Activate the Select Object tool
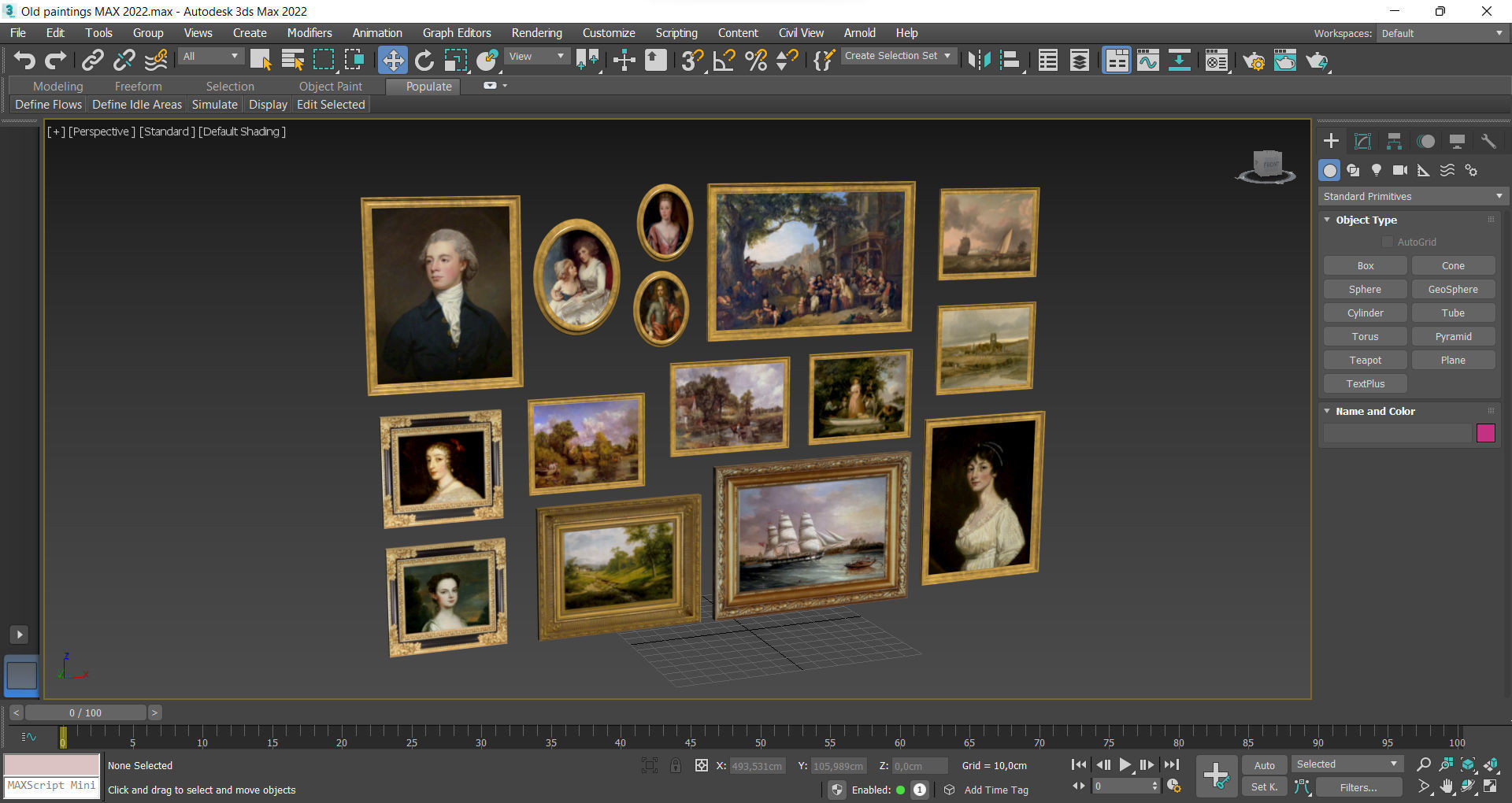The height and width of the screenshot is (803, 1512). click(261, 60)
